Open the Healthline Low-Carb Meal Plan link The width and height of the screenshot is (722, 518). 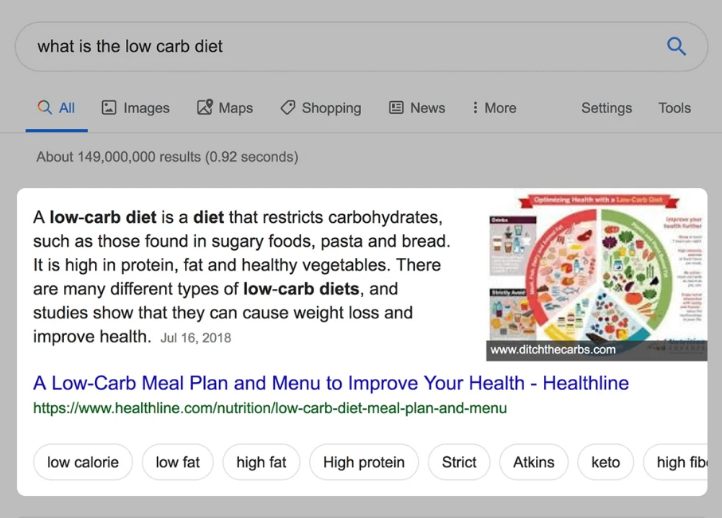331,383
